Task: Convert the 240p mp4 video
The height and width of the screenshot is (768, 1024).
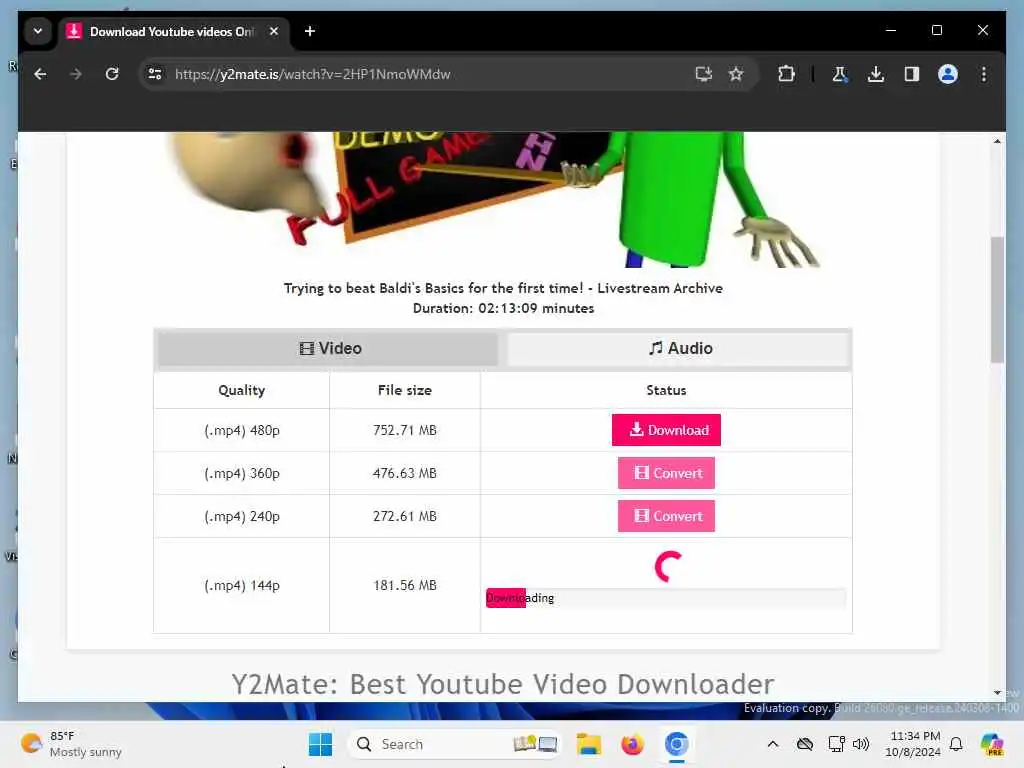Action: coord(666,516)
